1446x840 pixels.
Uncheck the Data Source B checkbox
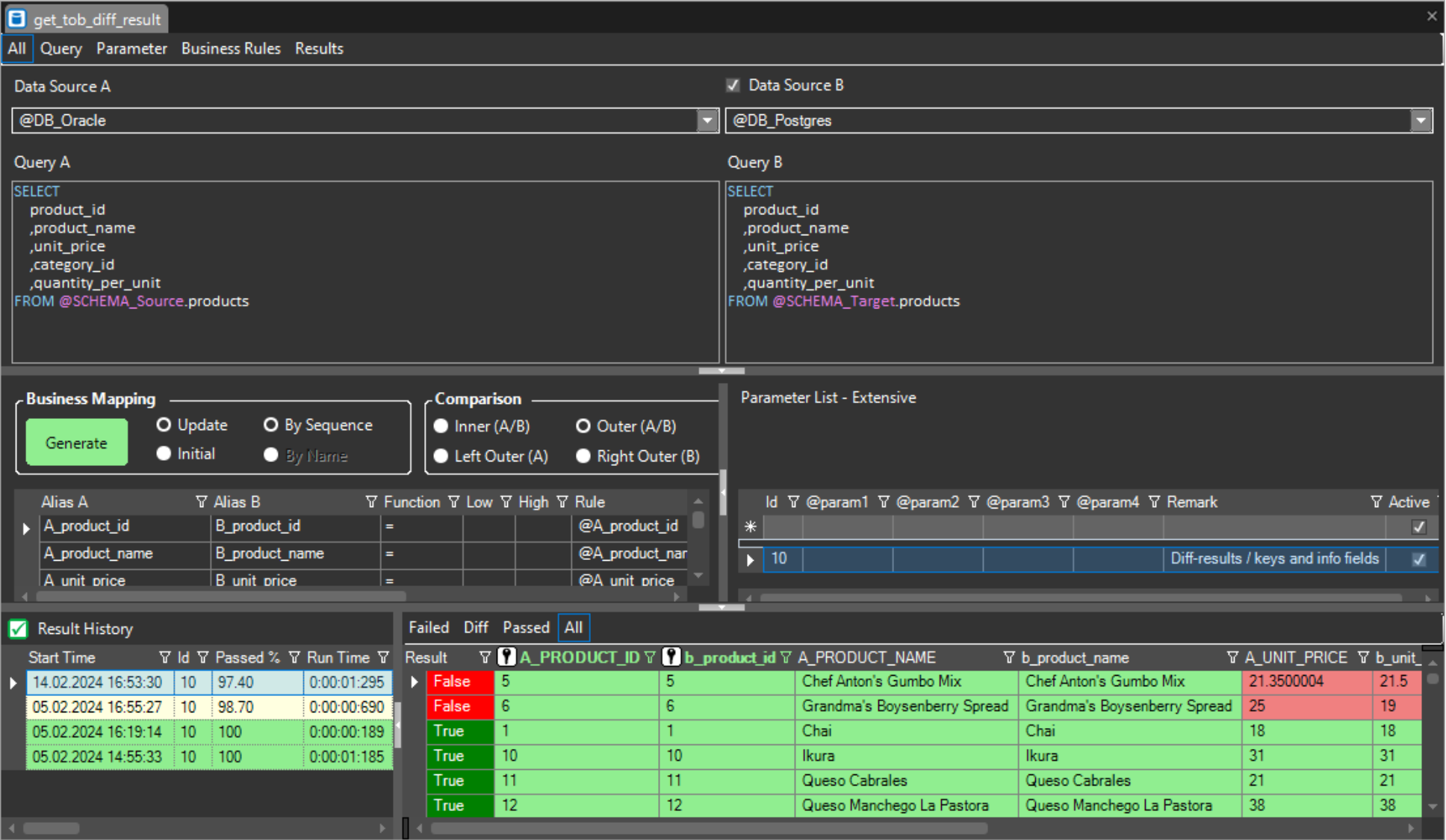[x=733, y=85]
